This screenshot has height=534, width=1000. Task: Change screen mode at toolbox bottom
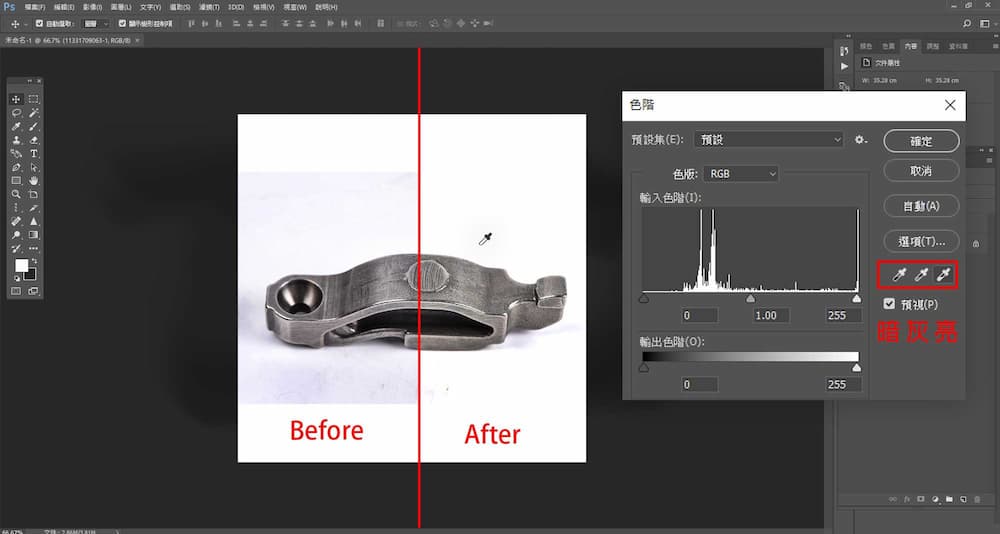[33, 290]
